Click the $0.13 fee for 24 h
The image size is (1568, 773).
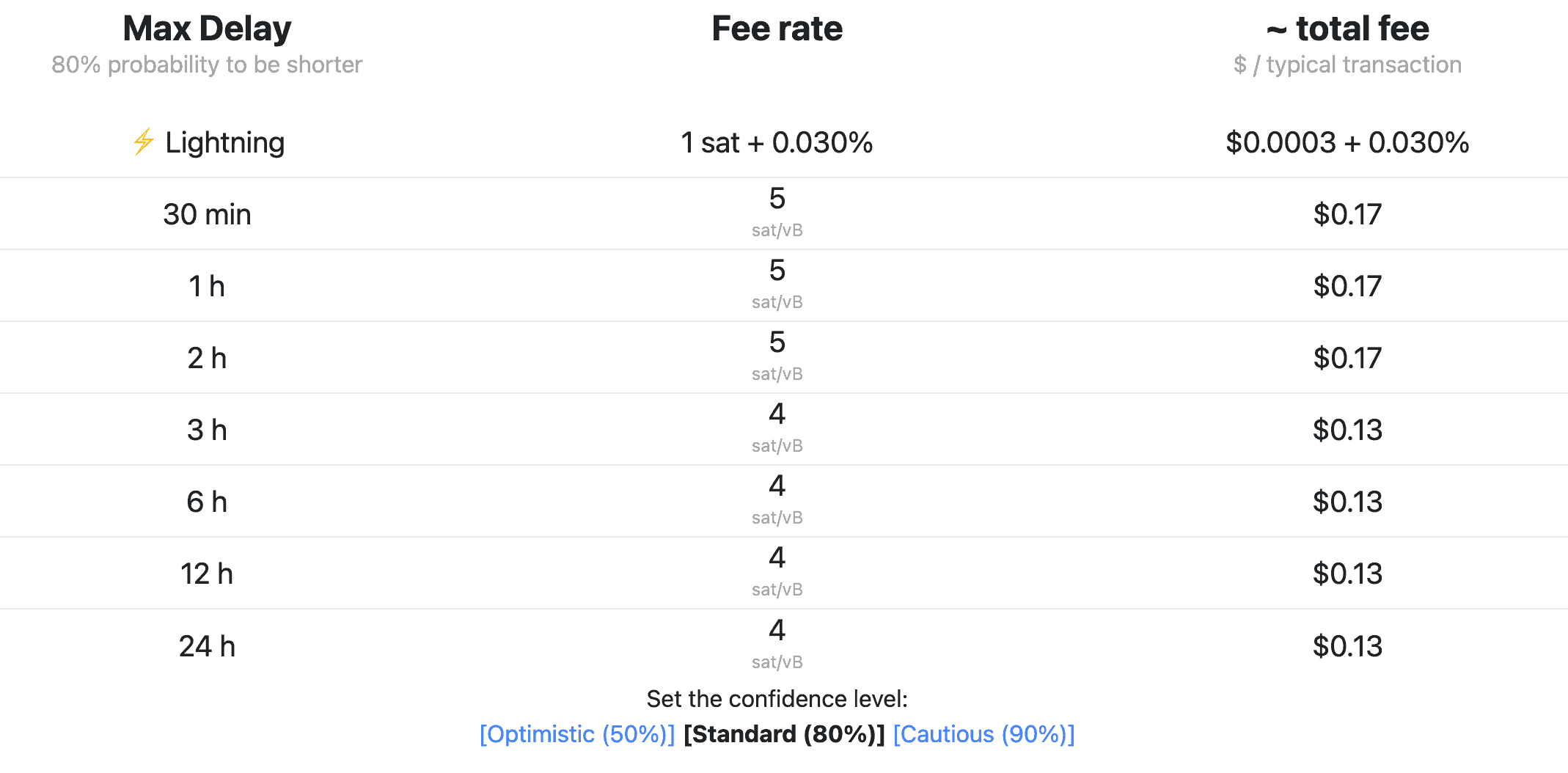(x=1347, y=646)
